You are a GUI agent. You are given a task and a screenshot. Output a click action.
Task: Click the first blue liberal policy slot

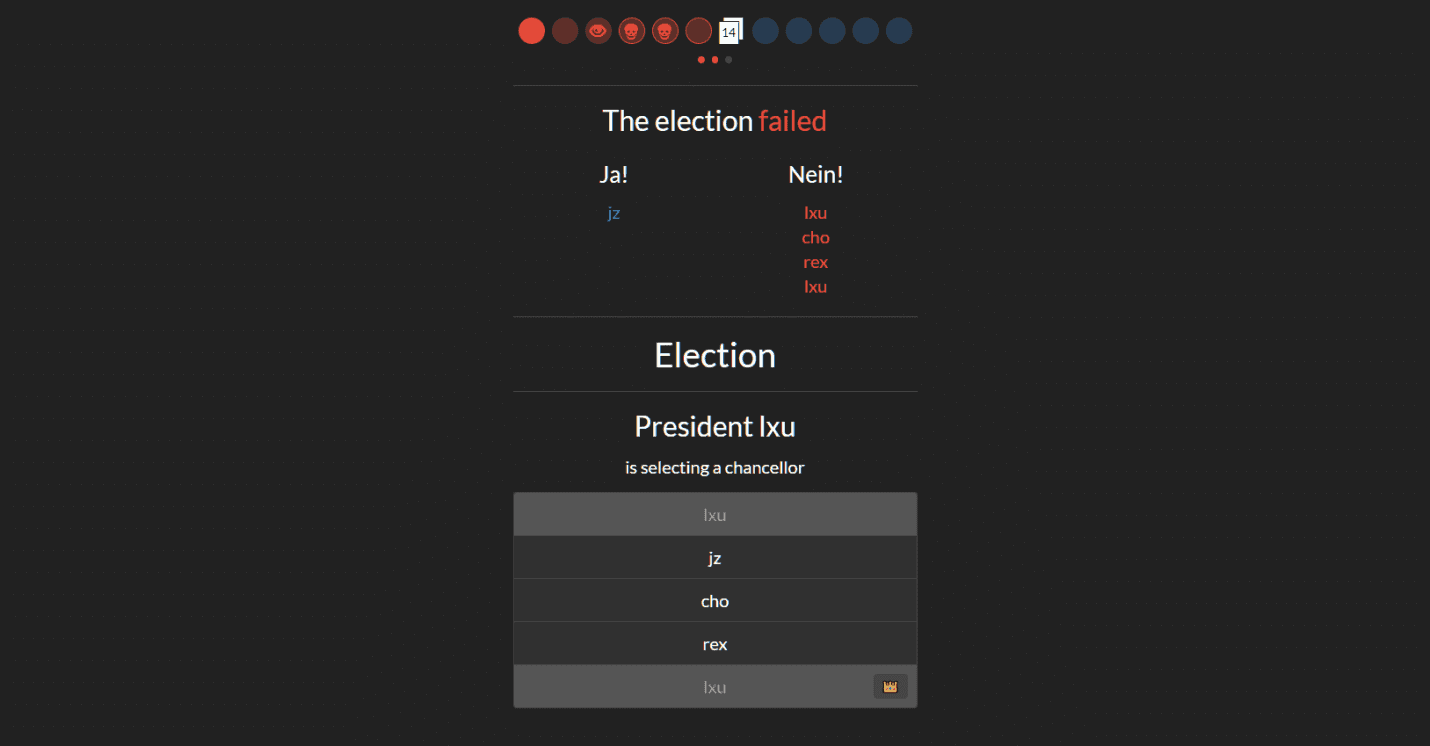pos(765,31)
